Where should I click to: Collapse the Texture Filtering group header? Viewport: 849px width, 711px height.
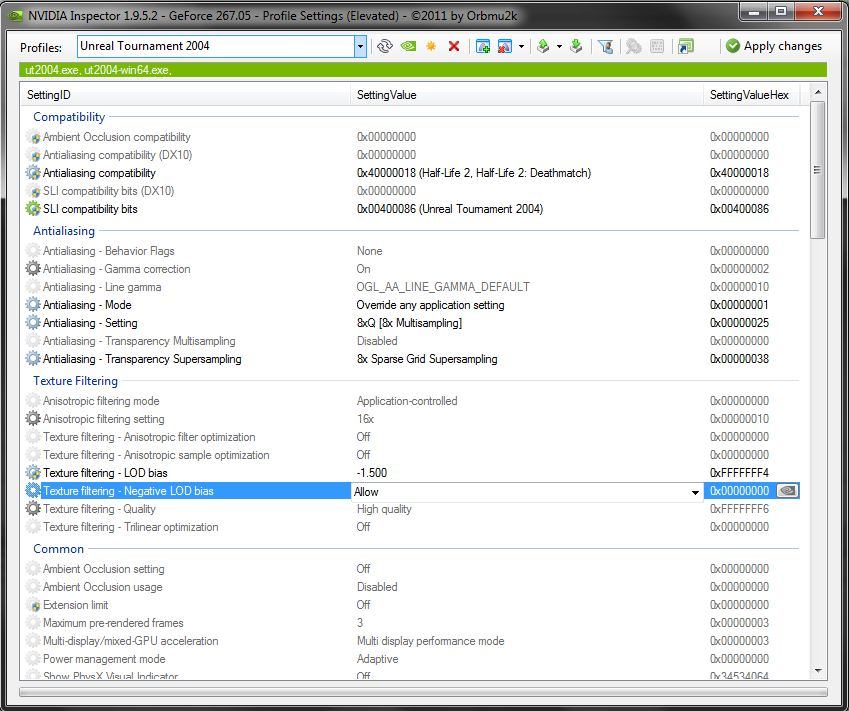(x=75, y=381)
